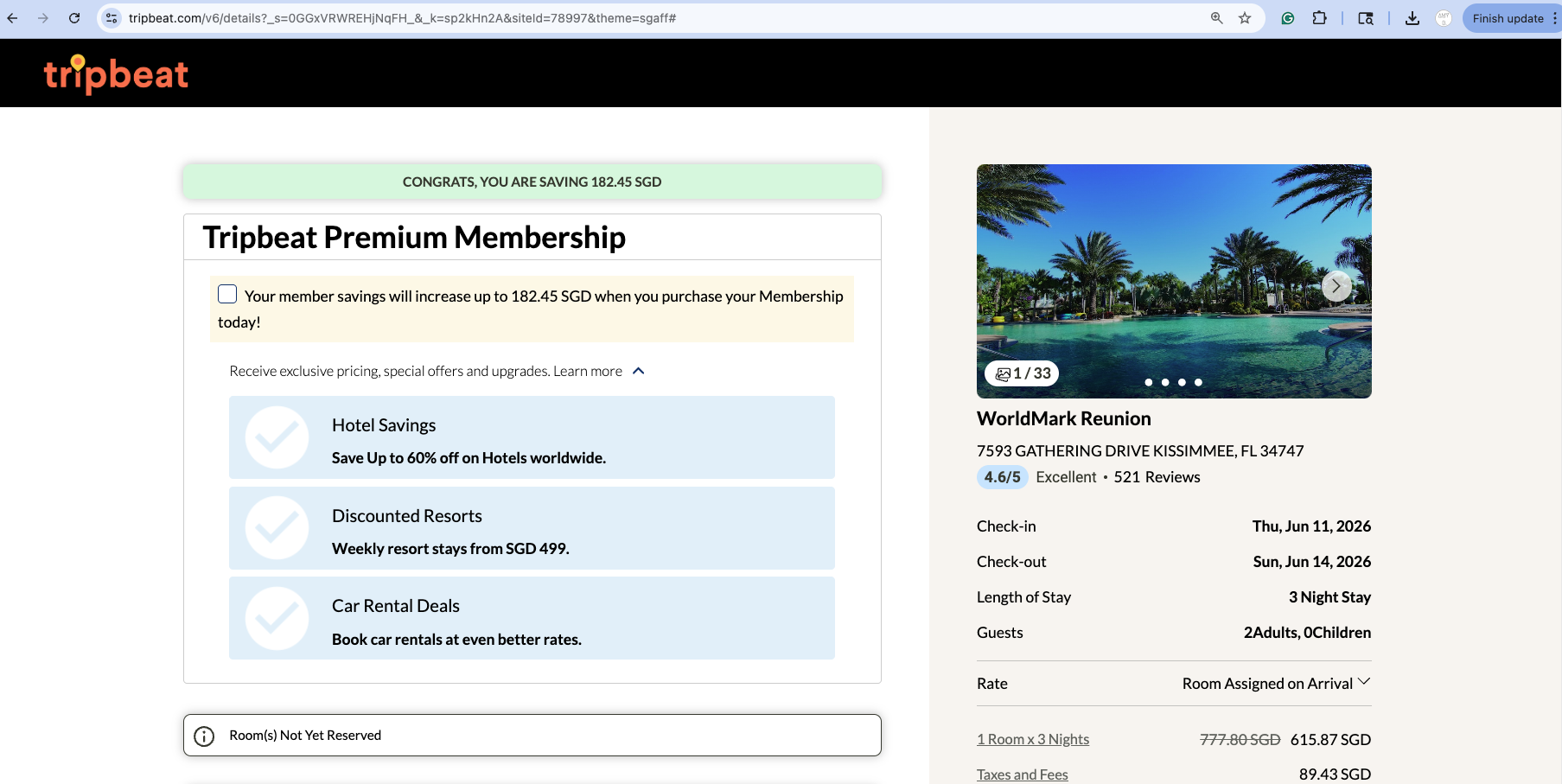Click the browser forward arrow

(43, 18)
